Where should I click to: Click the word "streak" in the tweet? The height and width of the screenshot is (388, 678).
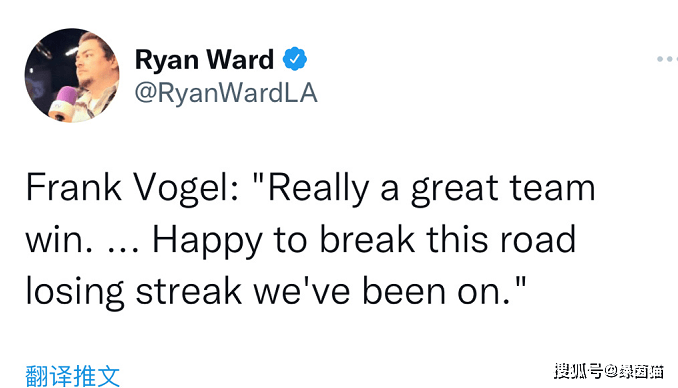189,291
